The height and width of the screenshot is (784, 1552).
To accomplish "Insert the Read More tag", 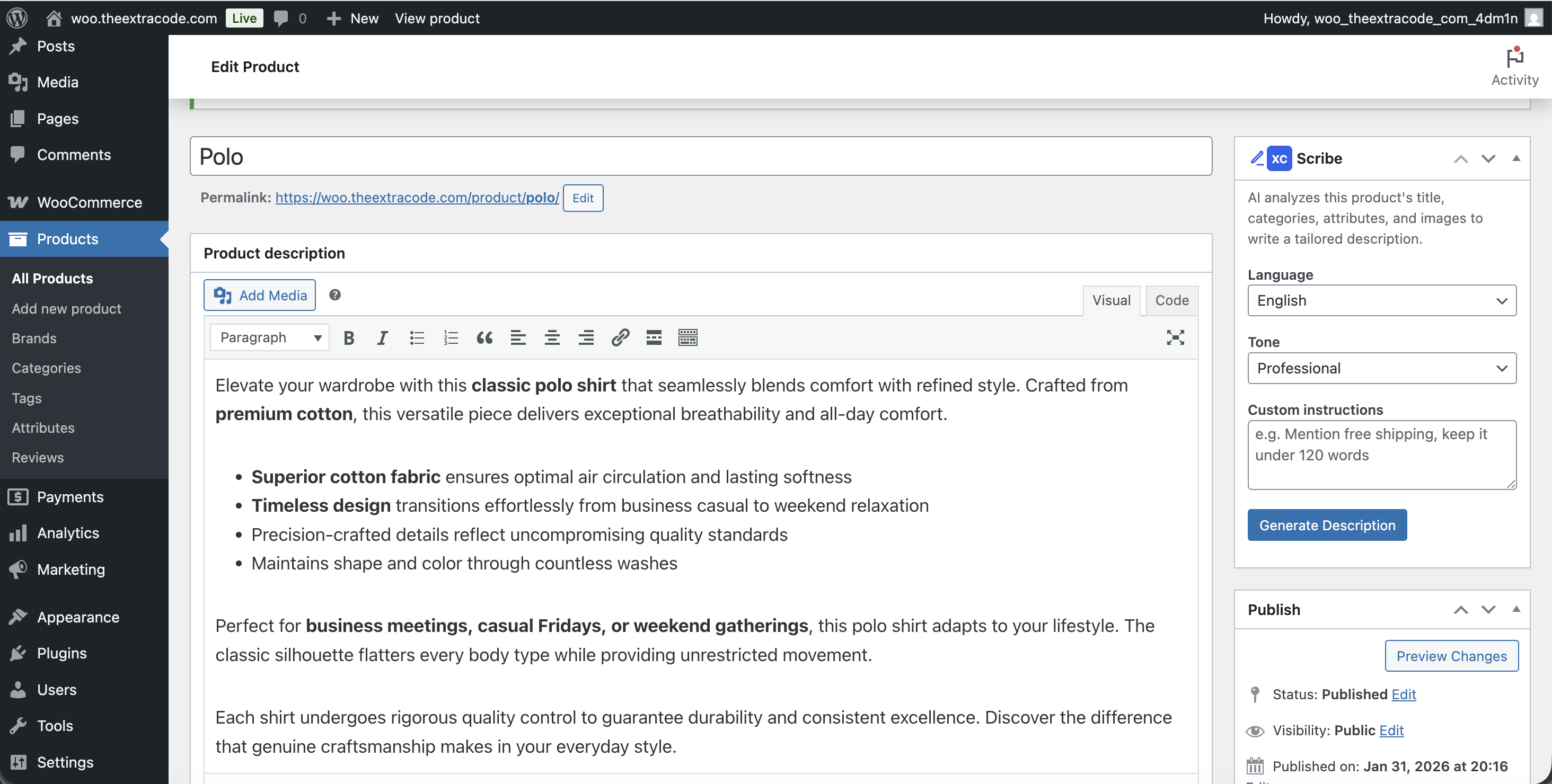I will tap(653, 337).
